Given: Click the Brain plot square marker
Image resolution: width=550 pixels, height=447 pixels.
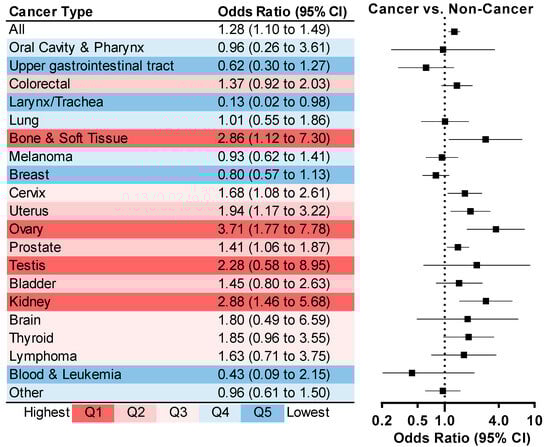Looking at the screenshot, I should click(468, 319).
